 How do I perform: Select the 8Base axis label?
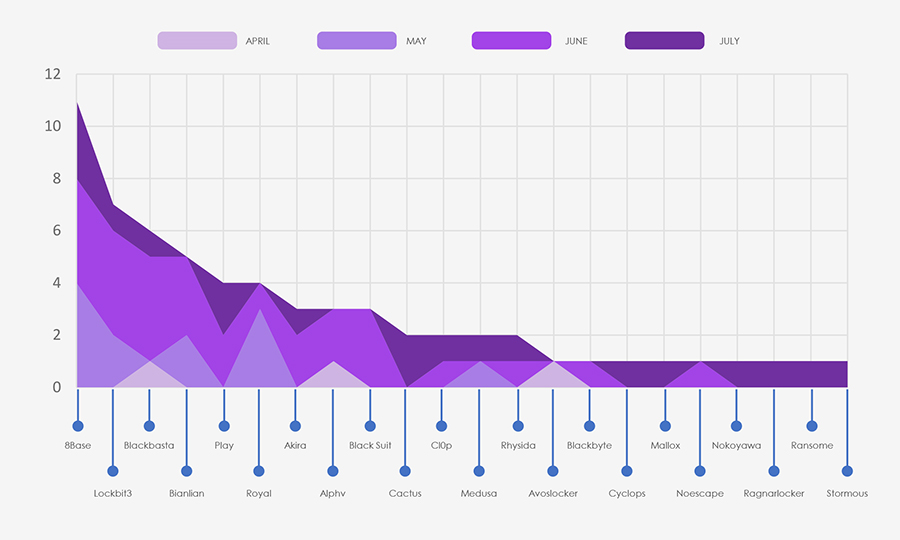(x=77, y=445)
